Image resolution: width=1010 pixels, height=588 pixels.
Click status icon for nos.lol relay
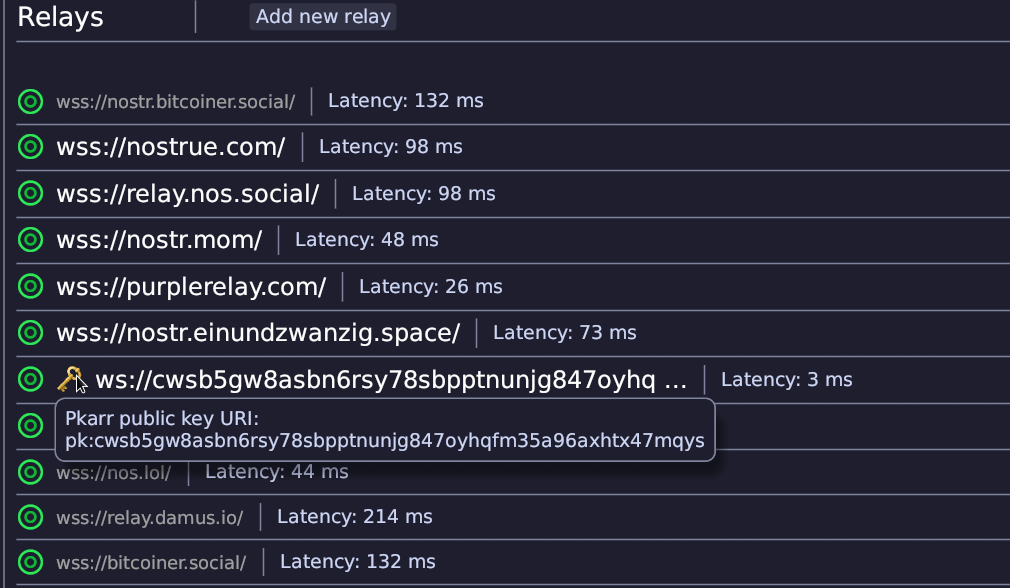(x=31, y=471)
